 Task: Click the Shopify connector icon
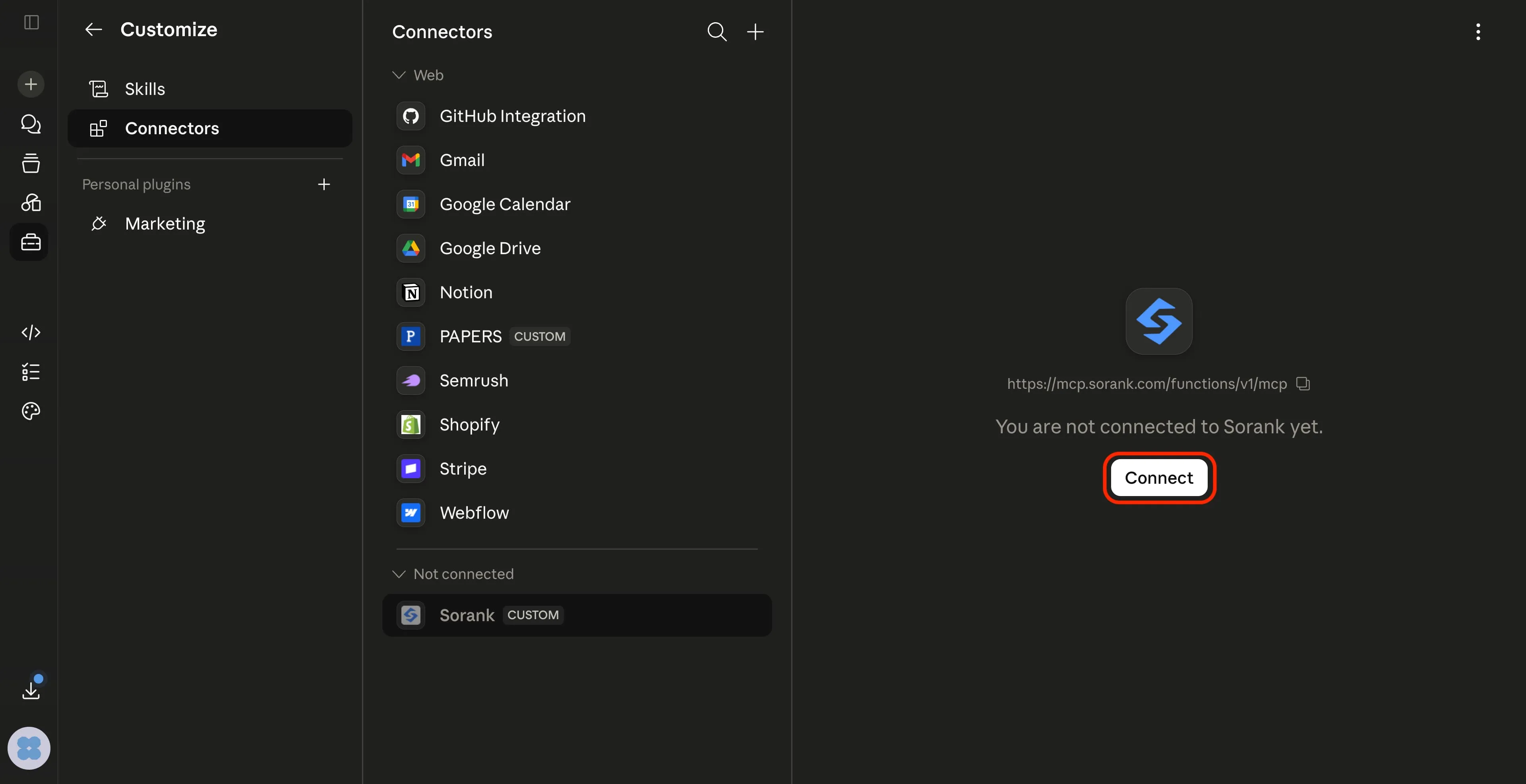point(411,425)
